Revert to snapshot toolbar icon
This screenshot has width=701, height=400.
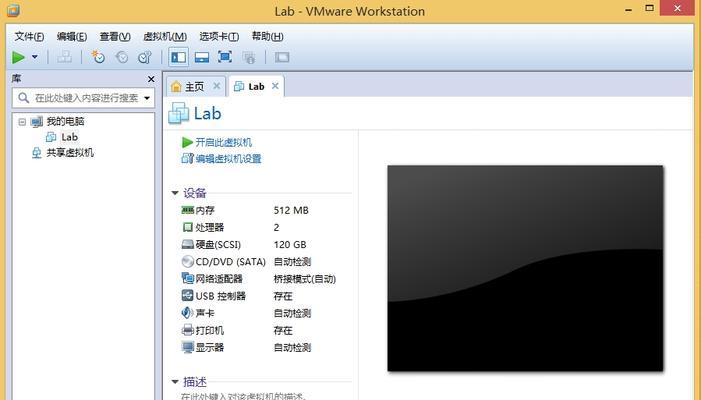click(122, 57)
